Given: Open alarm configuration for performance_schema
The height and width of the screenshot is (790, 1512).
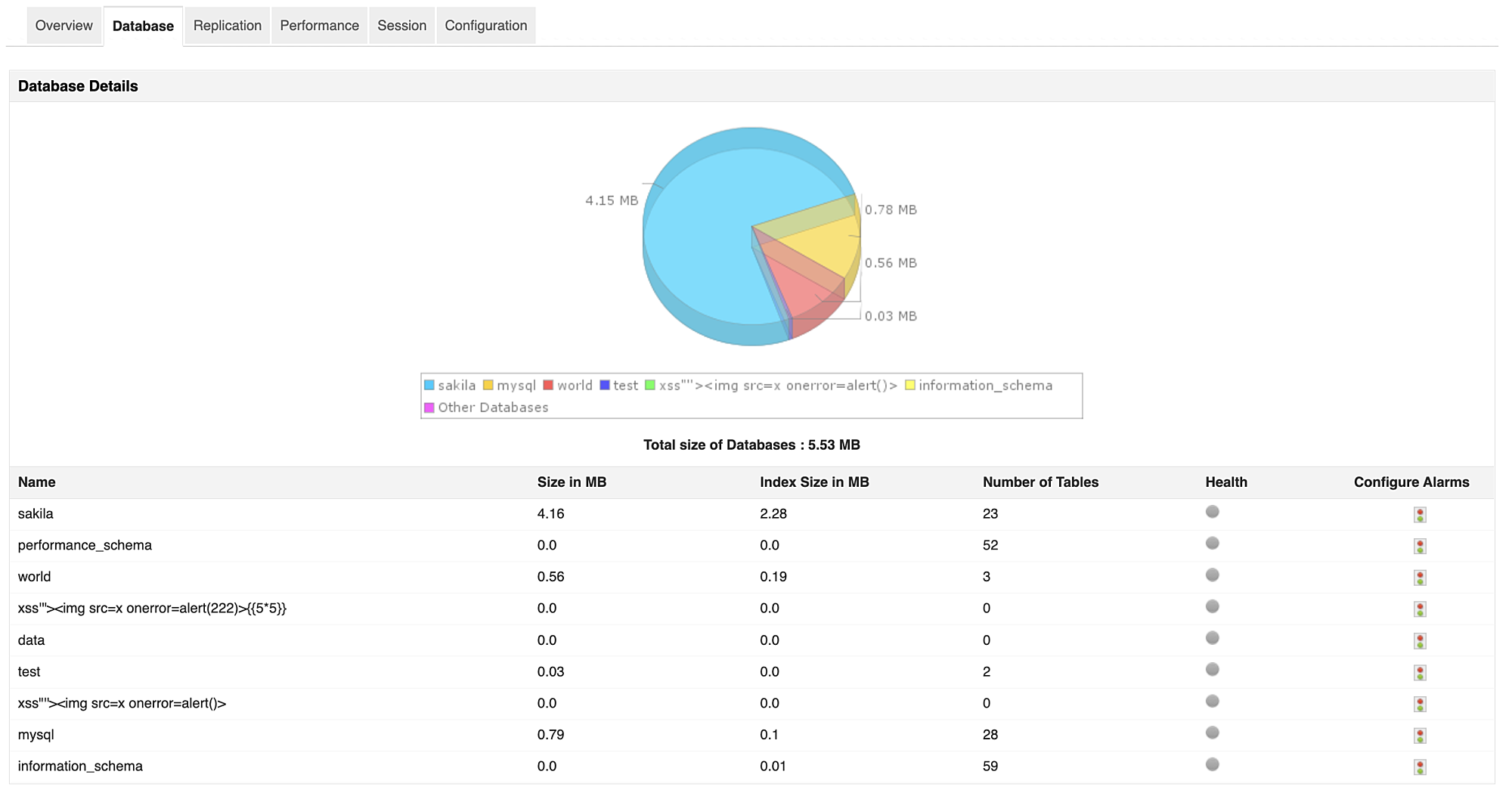Looking at the screenshot, I should [x=1421, y=546].
